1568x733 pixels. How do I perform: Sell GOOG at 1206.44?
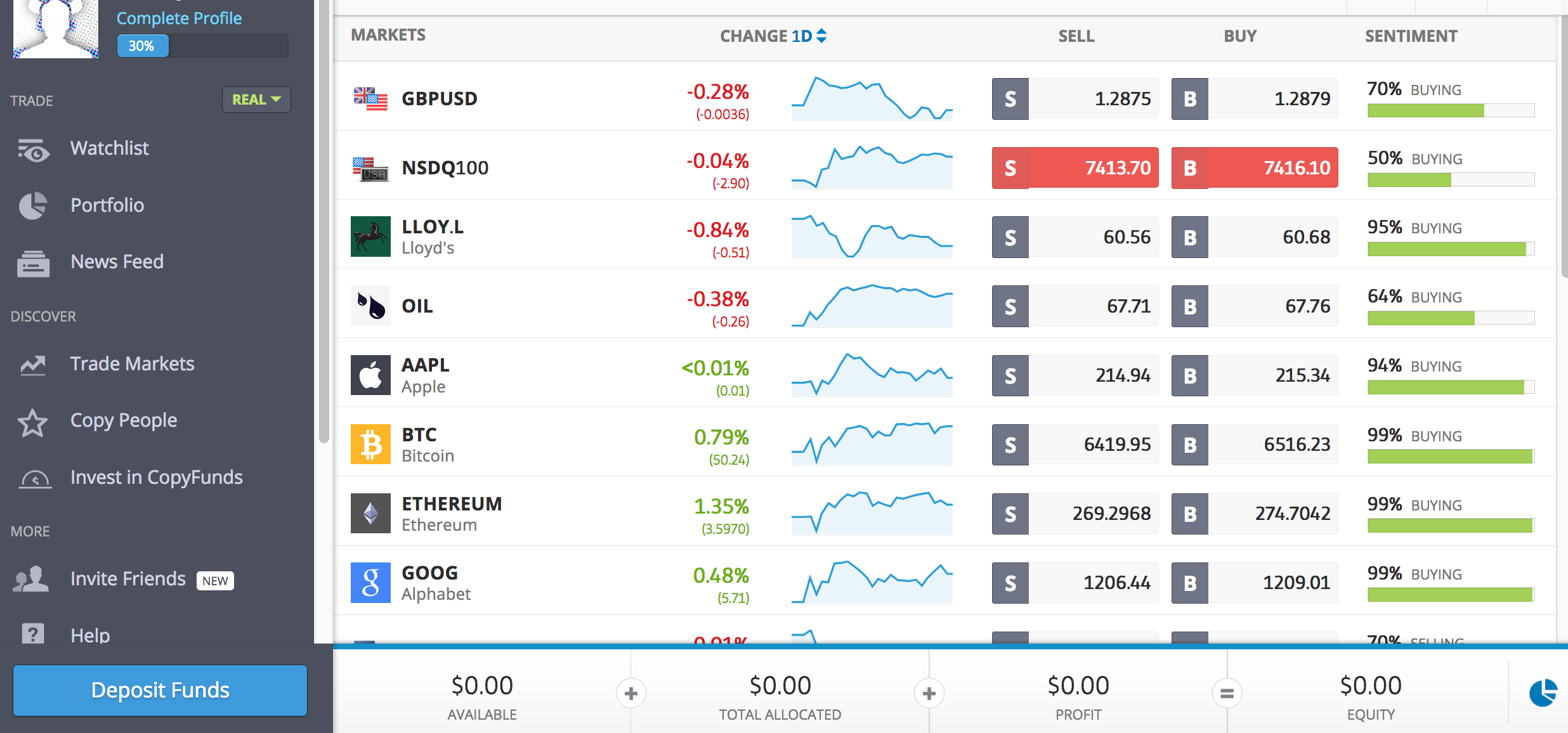[x=1075, y=583]
